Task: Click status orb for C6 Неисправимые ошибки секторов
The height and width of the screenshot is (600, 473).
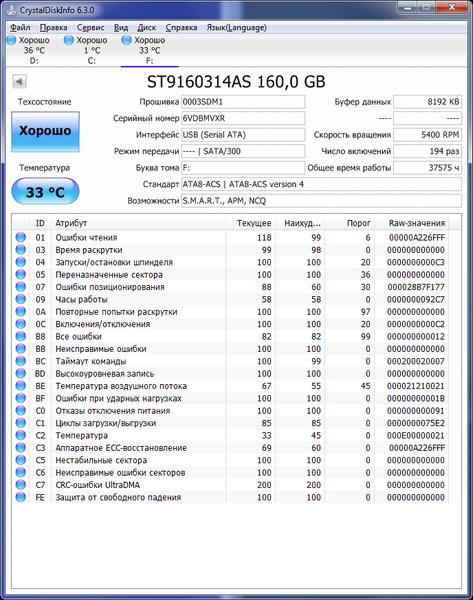Action: tap(21, 472)
